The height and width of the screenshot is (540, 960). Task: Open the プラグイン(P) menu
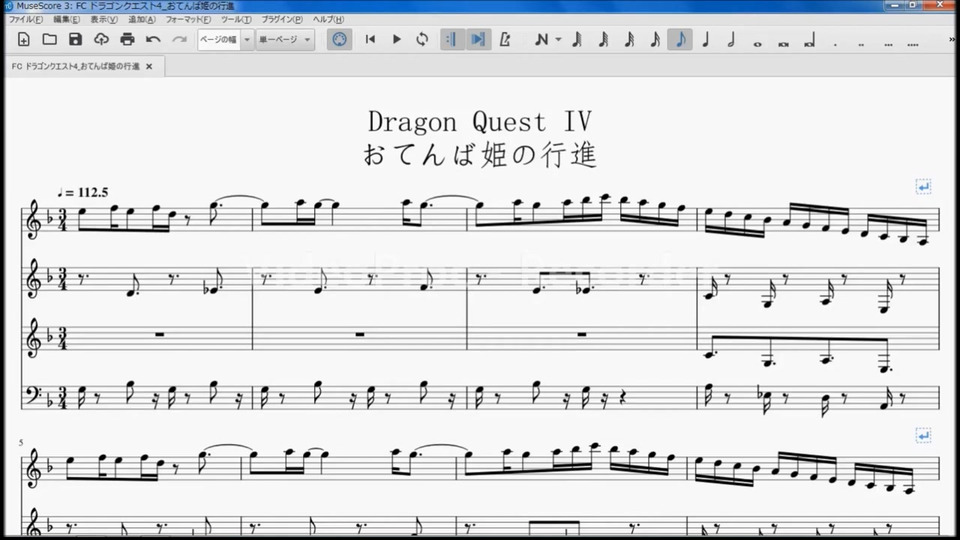(x=282, y=20)
